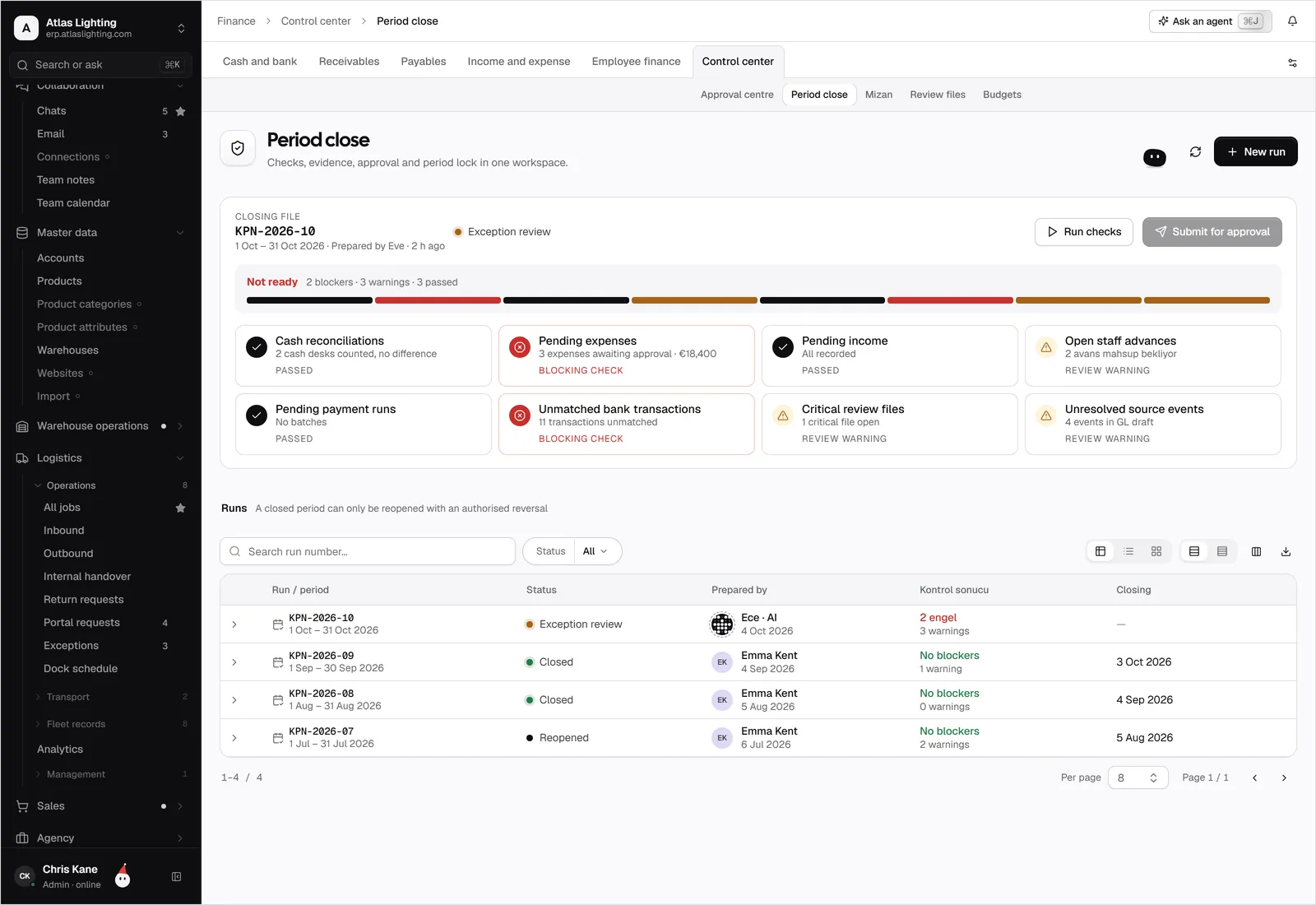1316x905 pixels.
Task: Open the Payables tab
Action: [x=424, y=62]
